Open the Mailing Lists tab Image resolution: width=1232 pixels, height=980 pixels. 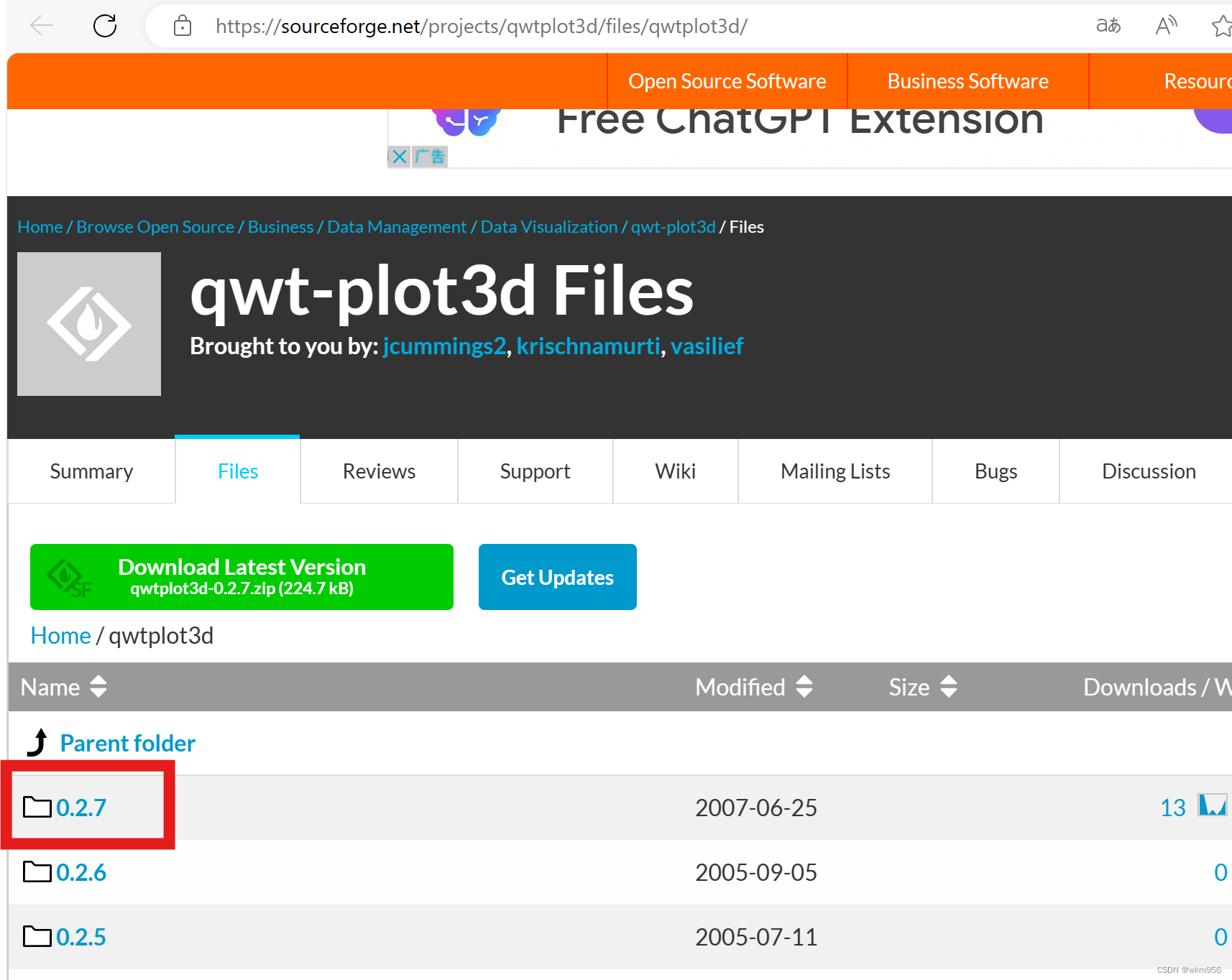tap(835, 471)
